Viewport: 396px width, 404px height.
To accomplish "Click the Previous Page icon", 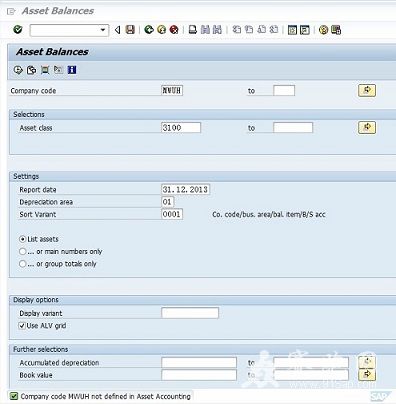I will click(249, 30).
